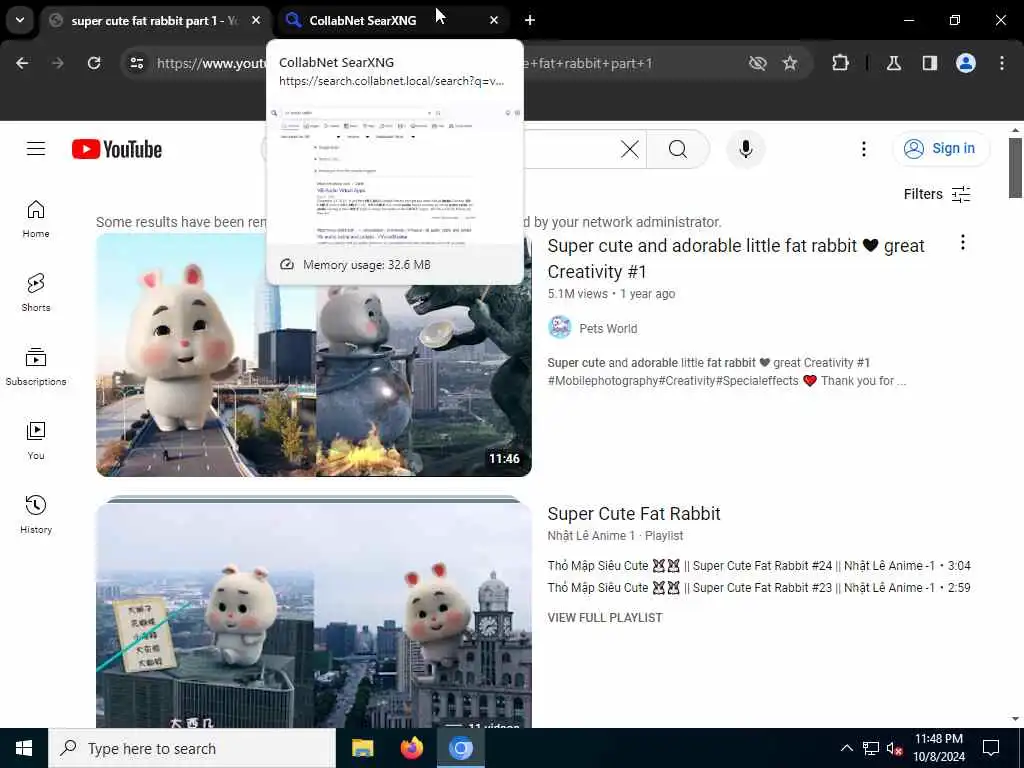
Task: Open File Explorer from the taskbar
Action: 362,748
